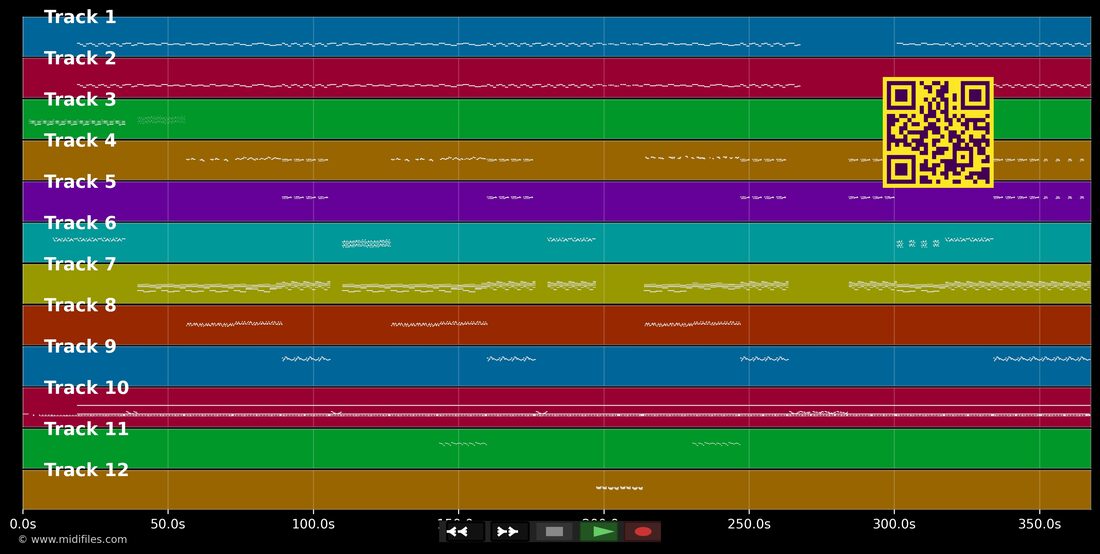This screenshot has width=1100, height=554.
Task: Click the 50.0s timeline marker
Action: (168, 524)
